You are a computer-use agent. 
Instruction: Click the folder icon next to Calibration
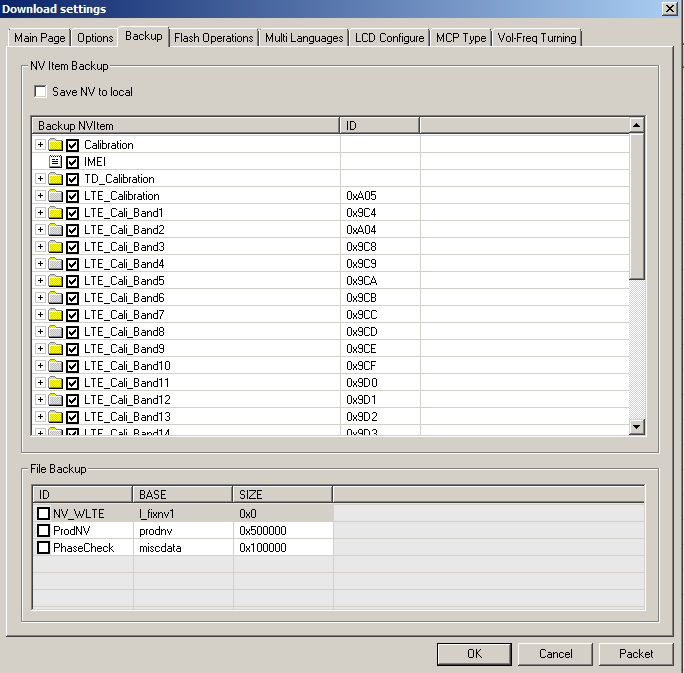click(x=56, y=145)
